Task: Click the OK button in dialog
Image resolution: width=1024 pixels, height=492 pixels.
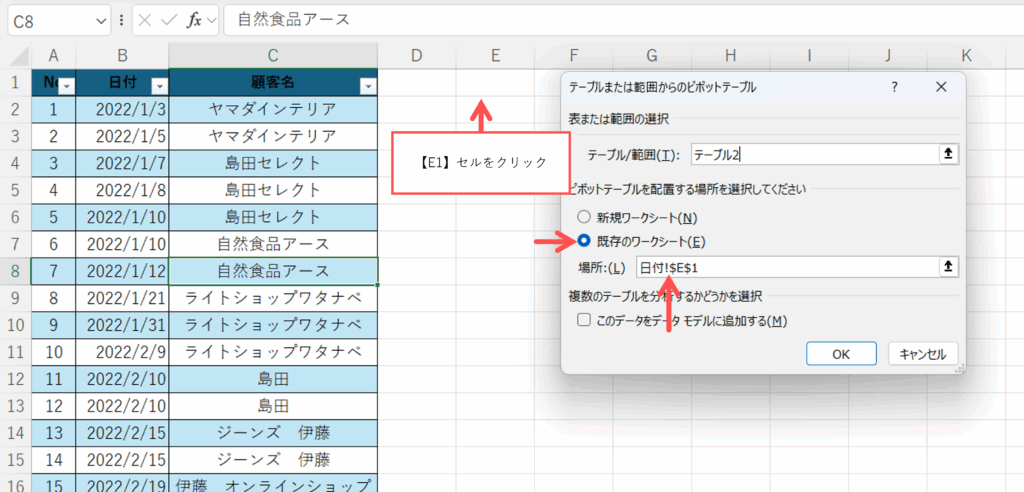Action: 841,353
